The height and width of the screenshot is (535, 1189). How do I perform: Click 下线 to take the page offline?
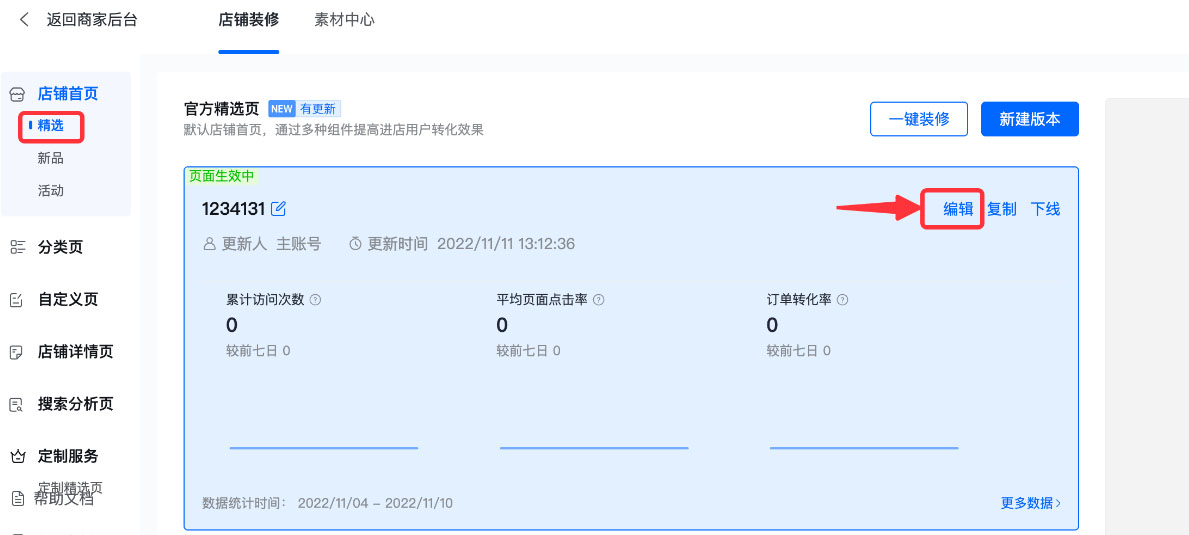click(x=1045, y=209)
